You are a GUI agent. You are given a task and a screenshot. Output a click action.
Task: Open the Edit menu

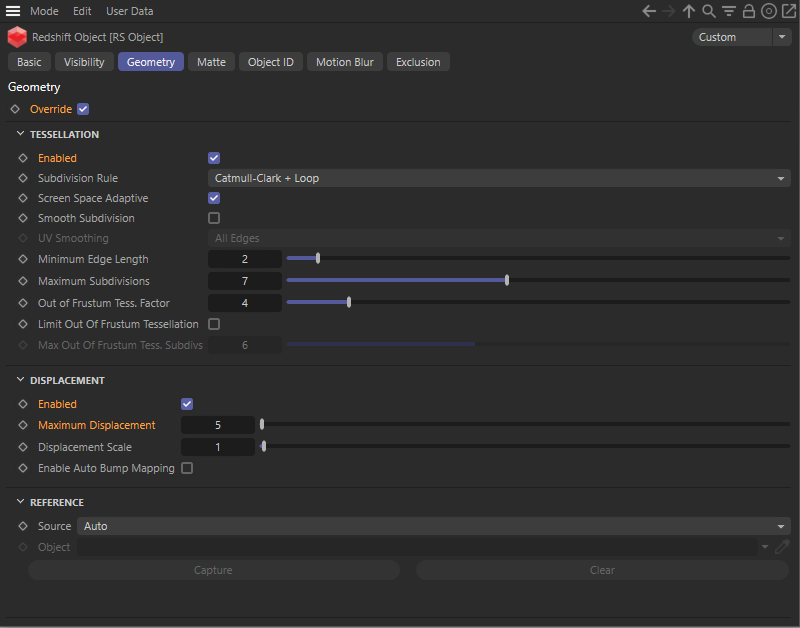(82, 11)
